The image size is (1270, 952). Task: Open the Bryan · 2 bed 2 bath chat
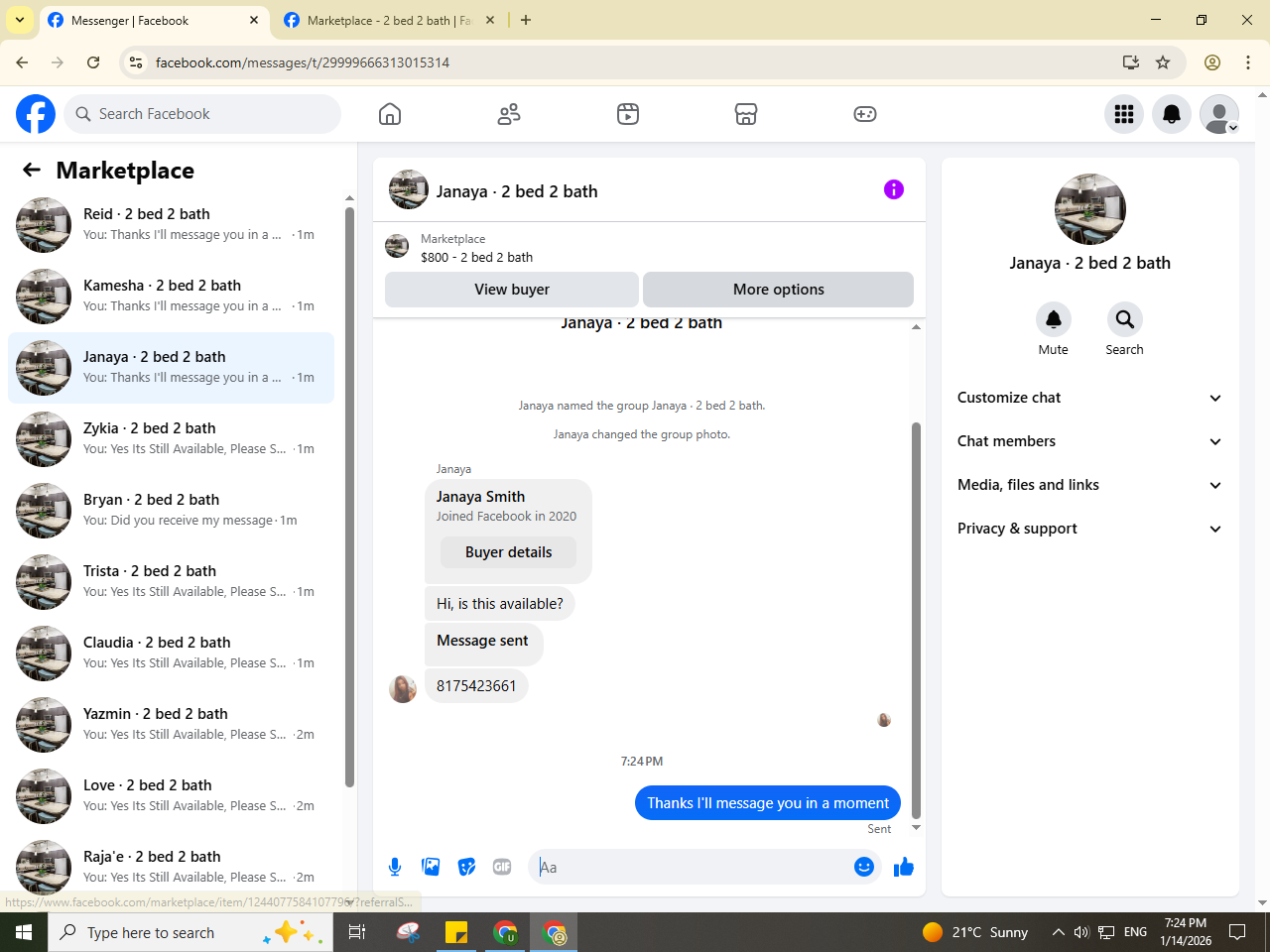171,511
